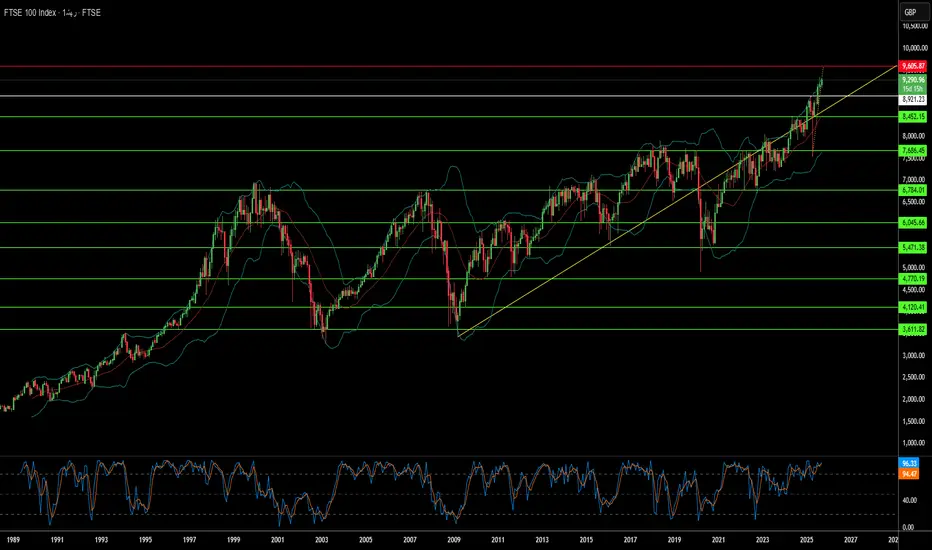The height and width of the screenshot is (550, 932).
Task: Select the white horizontal line drawing
Action: tap(449, 96)
